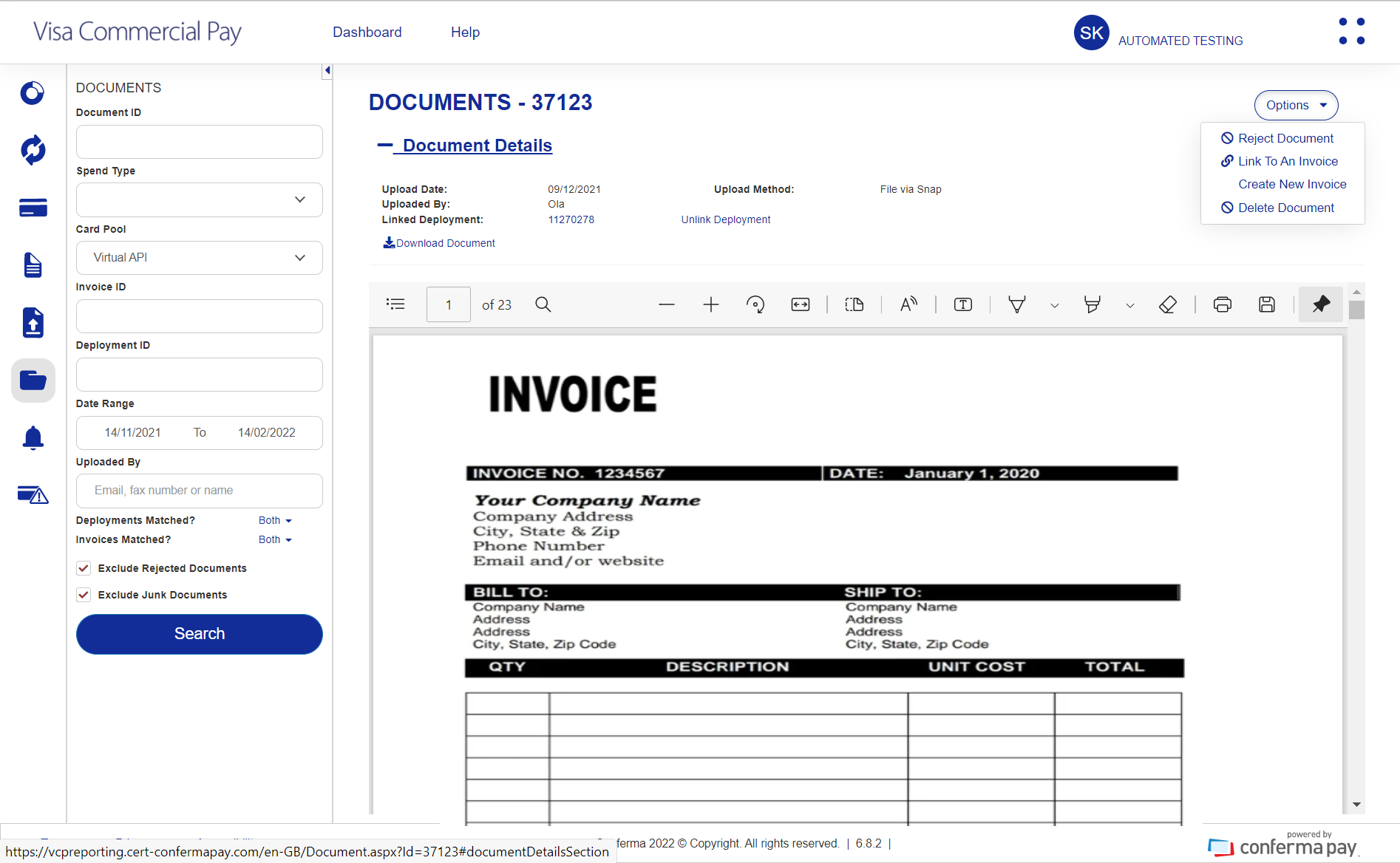Collapse the Document Details section

tap(465, 146)
